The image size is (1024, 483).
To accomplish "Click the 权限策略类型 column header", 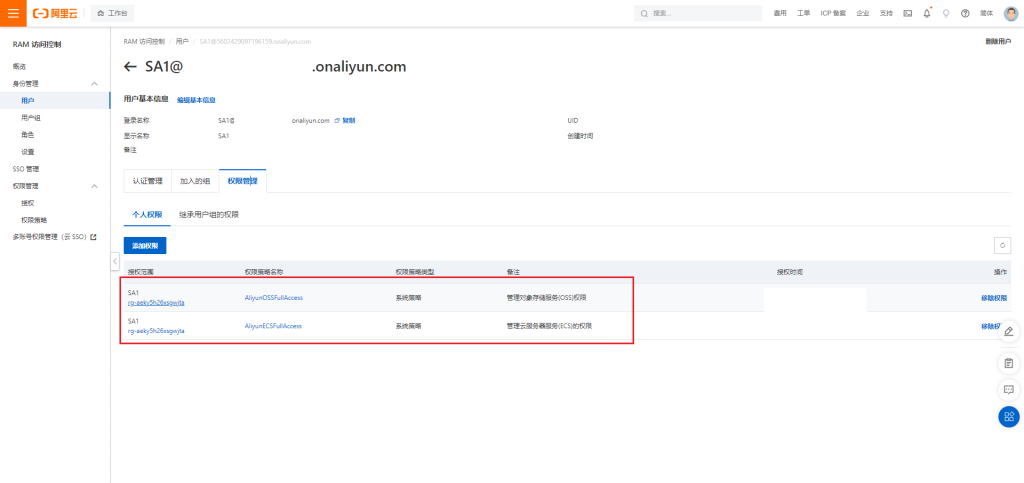I will click(415, 271).
